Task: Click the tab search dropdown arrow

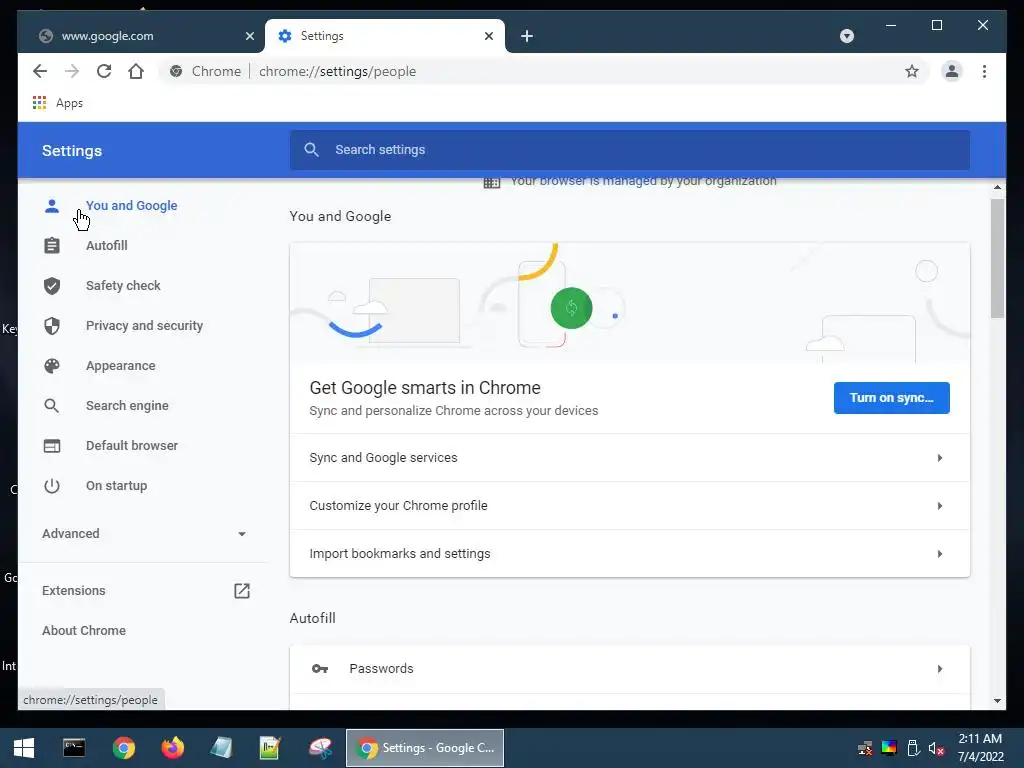Action: tap(846, 36)
